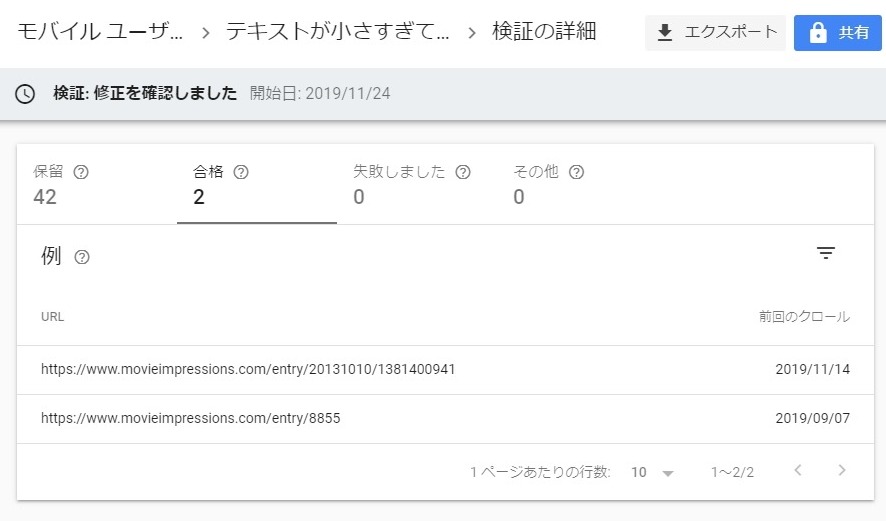The height and width of the screenshot is (521, 886).
Task: Click the 1～2/2 pagination text
Action: pyautogui.click(x=732, y=472)
